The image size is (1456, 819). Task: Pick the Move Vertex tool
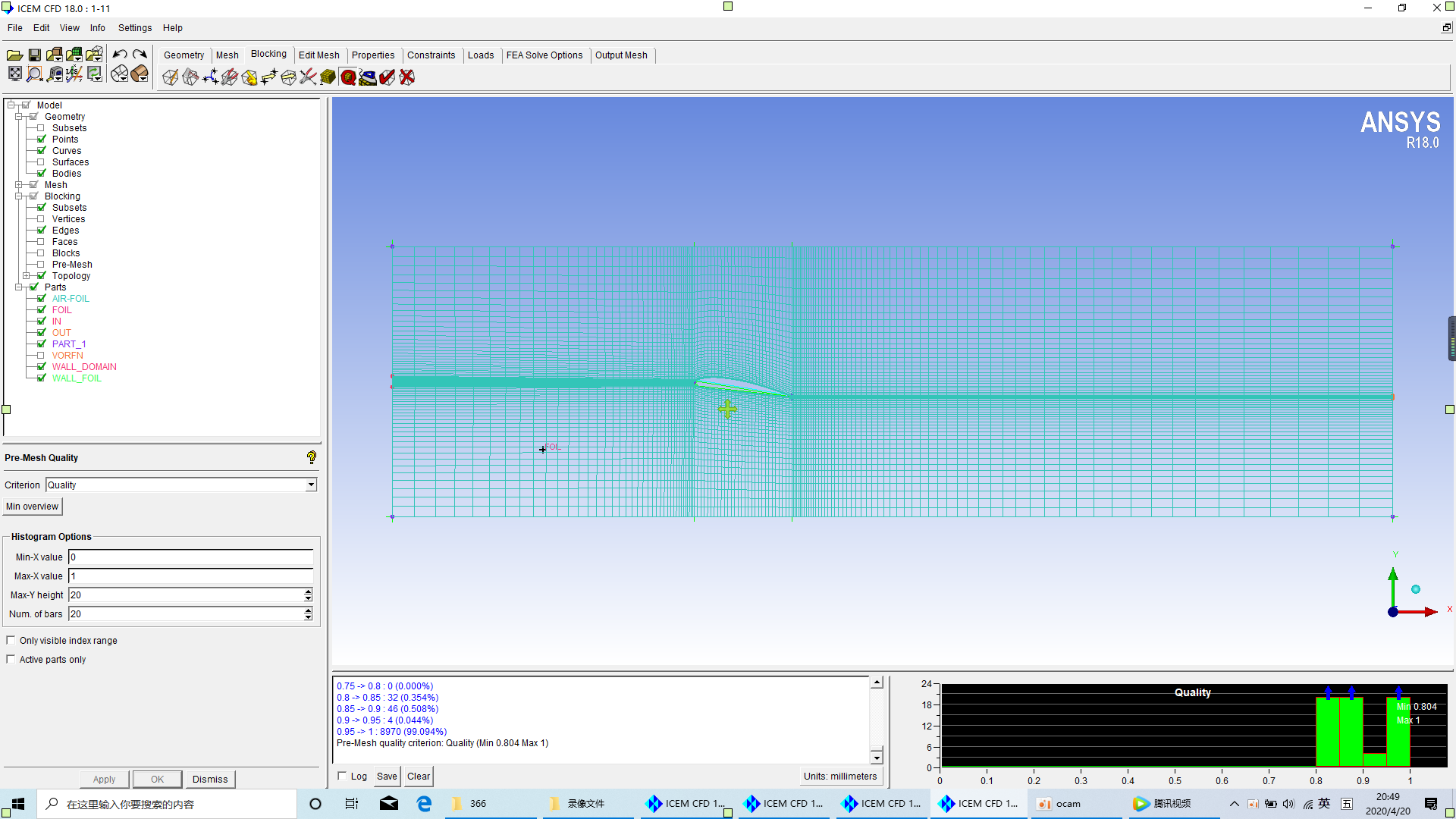coord(269,77)
